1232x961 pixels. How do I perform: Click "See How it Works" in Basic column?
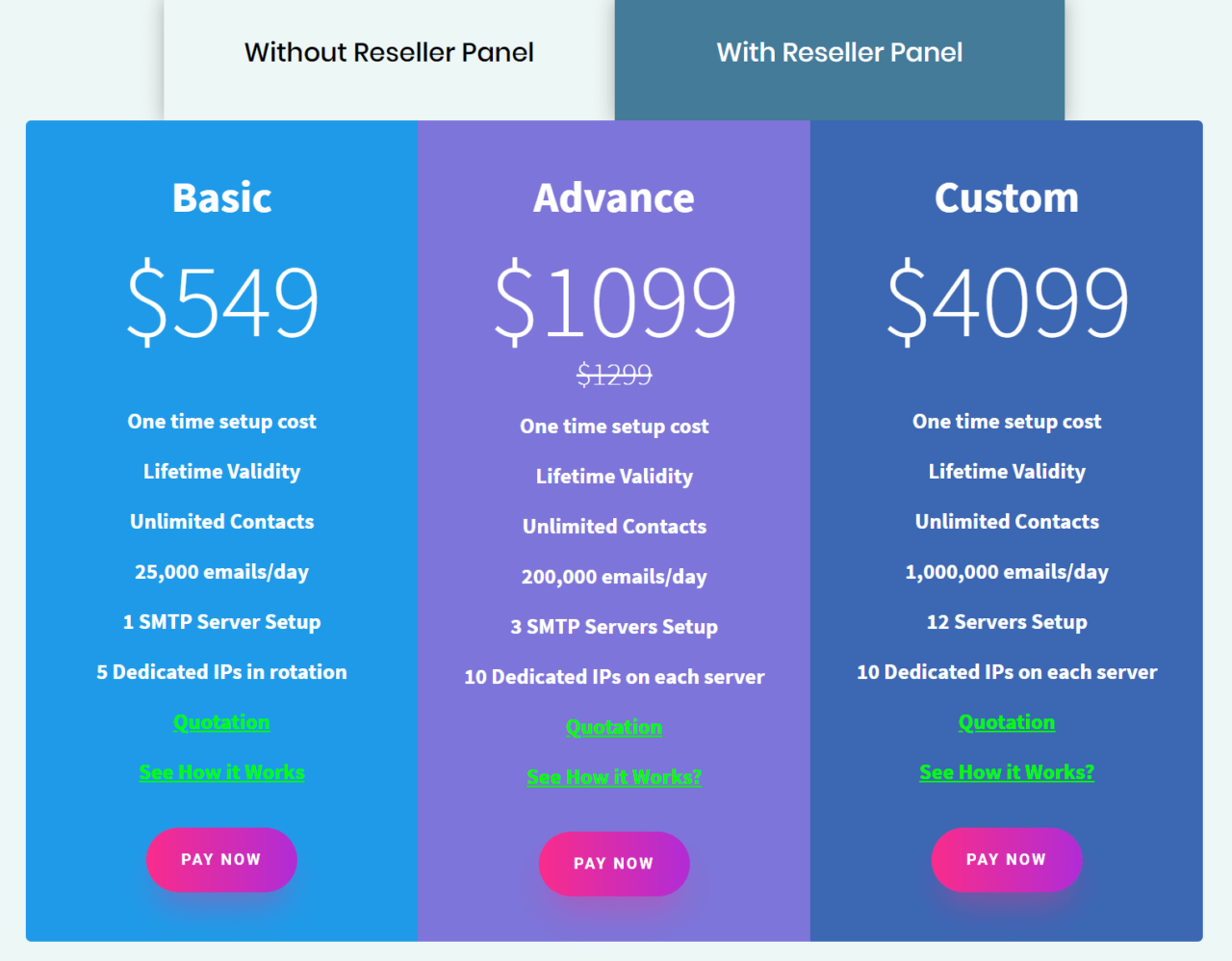(x=221, y=771)
